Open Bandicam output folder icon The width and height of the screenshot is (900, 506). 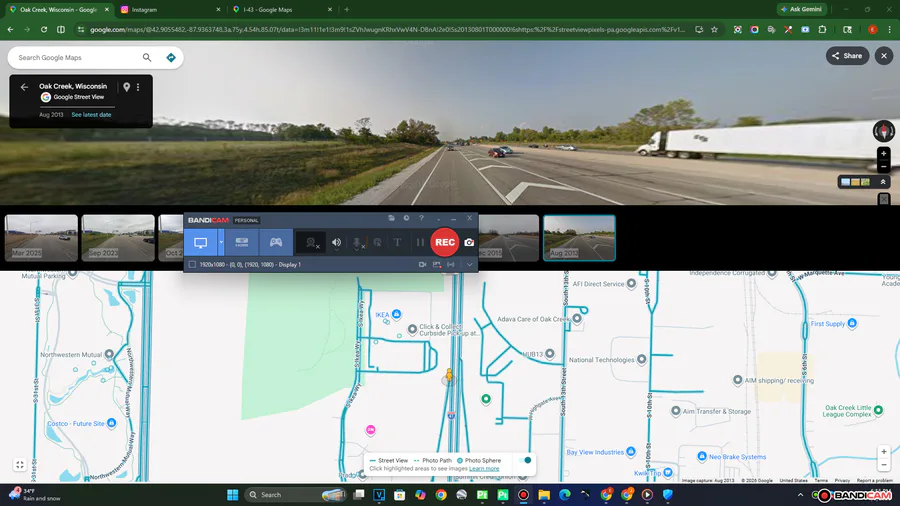click(391, 218)
